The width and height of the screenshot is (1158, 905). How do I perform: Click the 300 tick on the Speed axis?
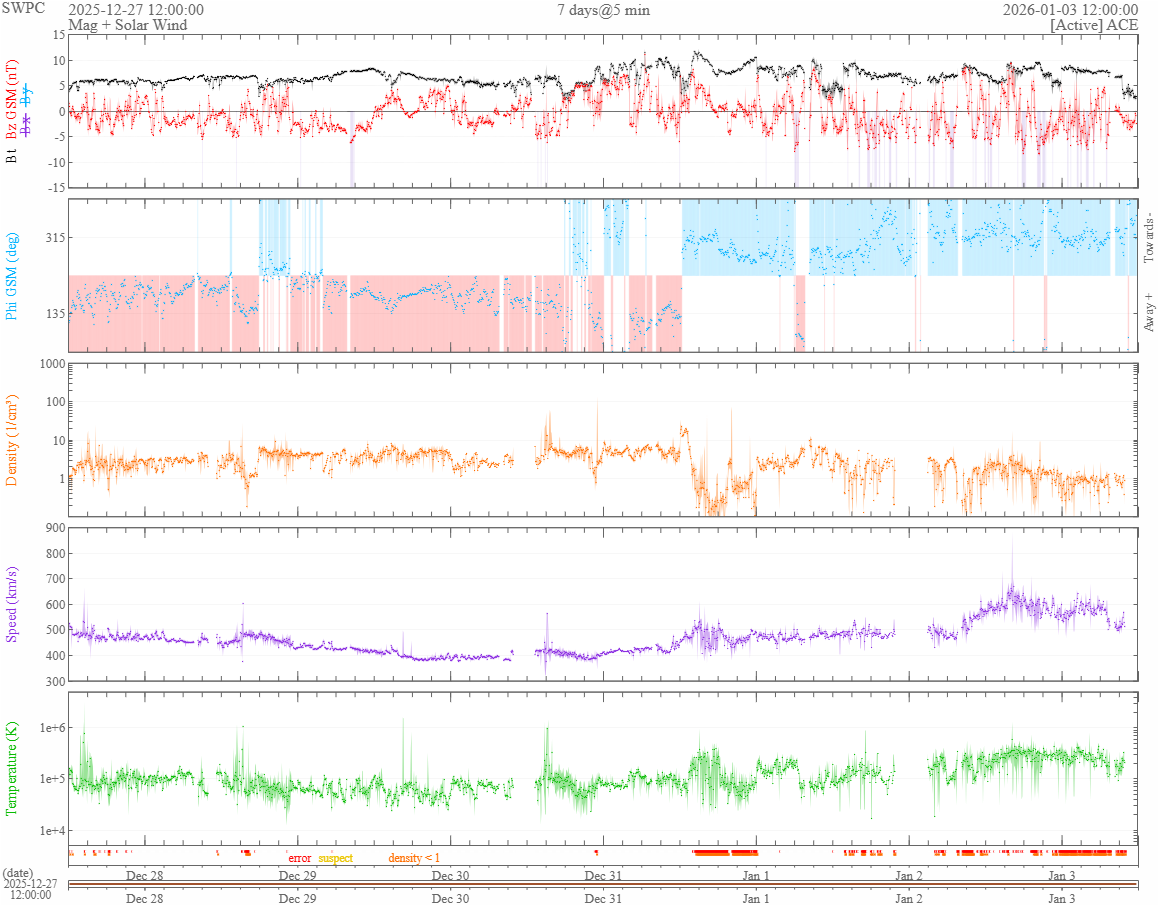point(56,681)
